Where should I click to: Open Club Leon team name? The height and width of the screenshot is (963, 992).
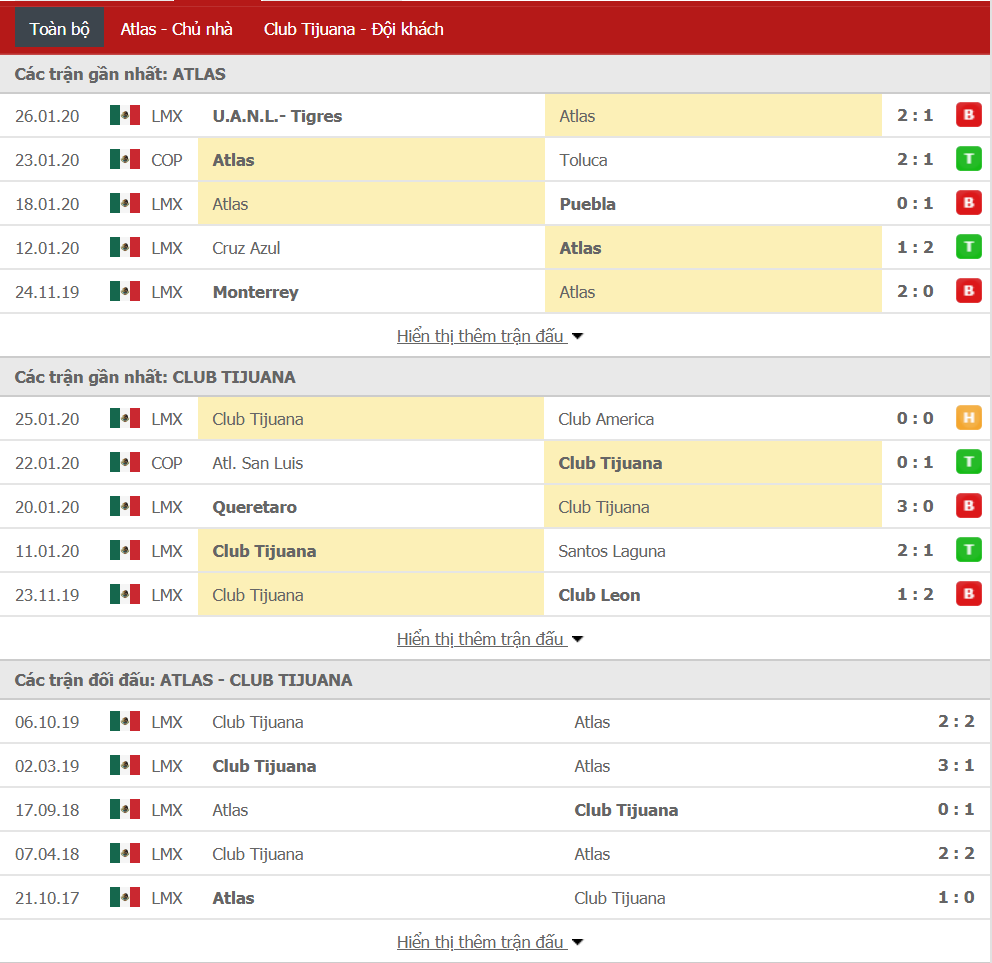pyautogui.click(x=599, y=595)
